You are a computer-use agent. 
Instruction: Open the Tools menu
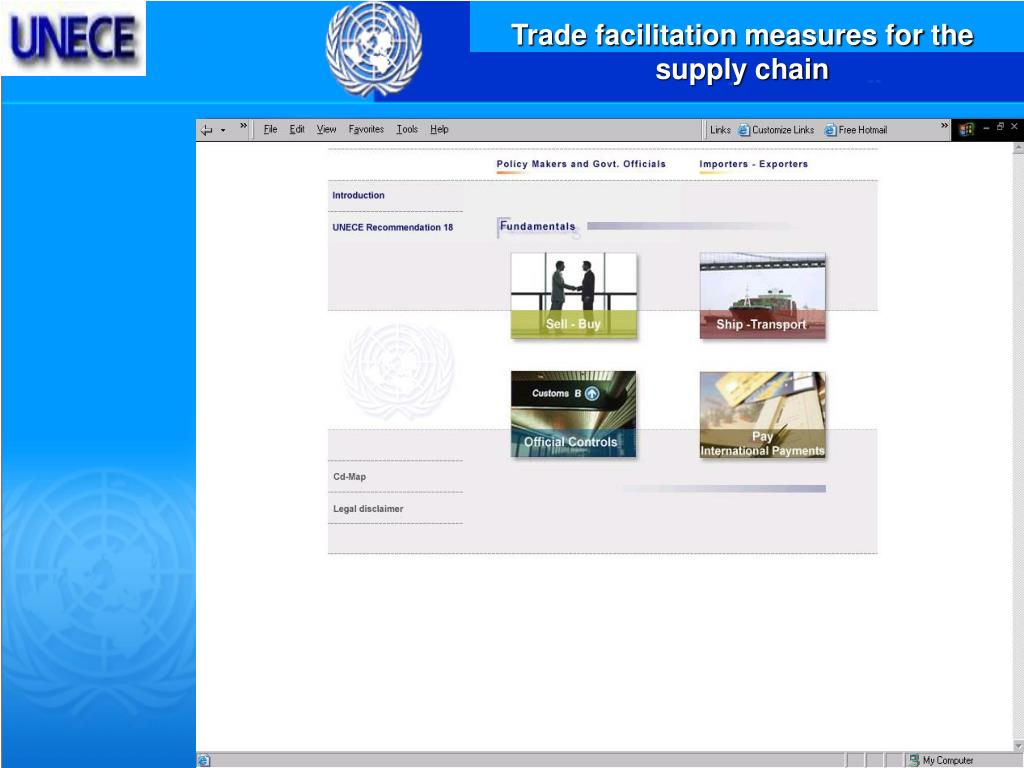click(407, 129)
